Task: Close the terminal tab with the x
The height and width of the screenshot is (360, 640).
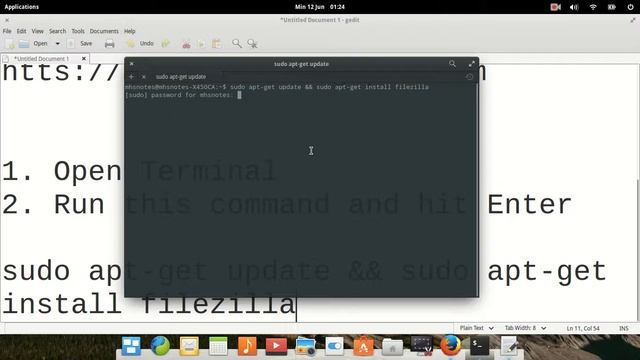Action: [x=144, y=77]
